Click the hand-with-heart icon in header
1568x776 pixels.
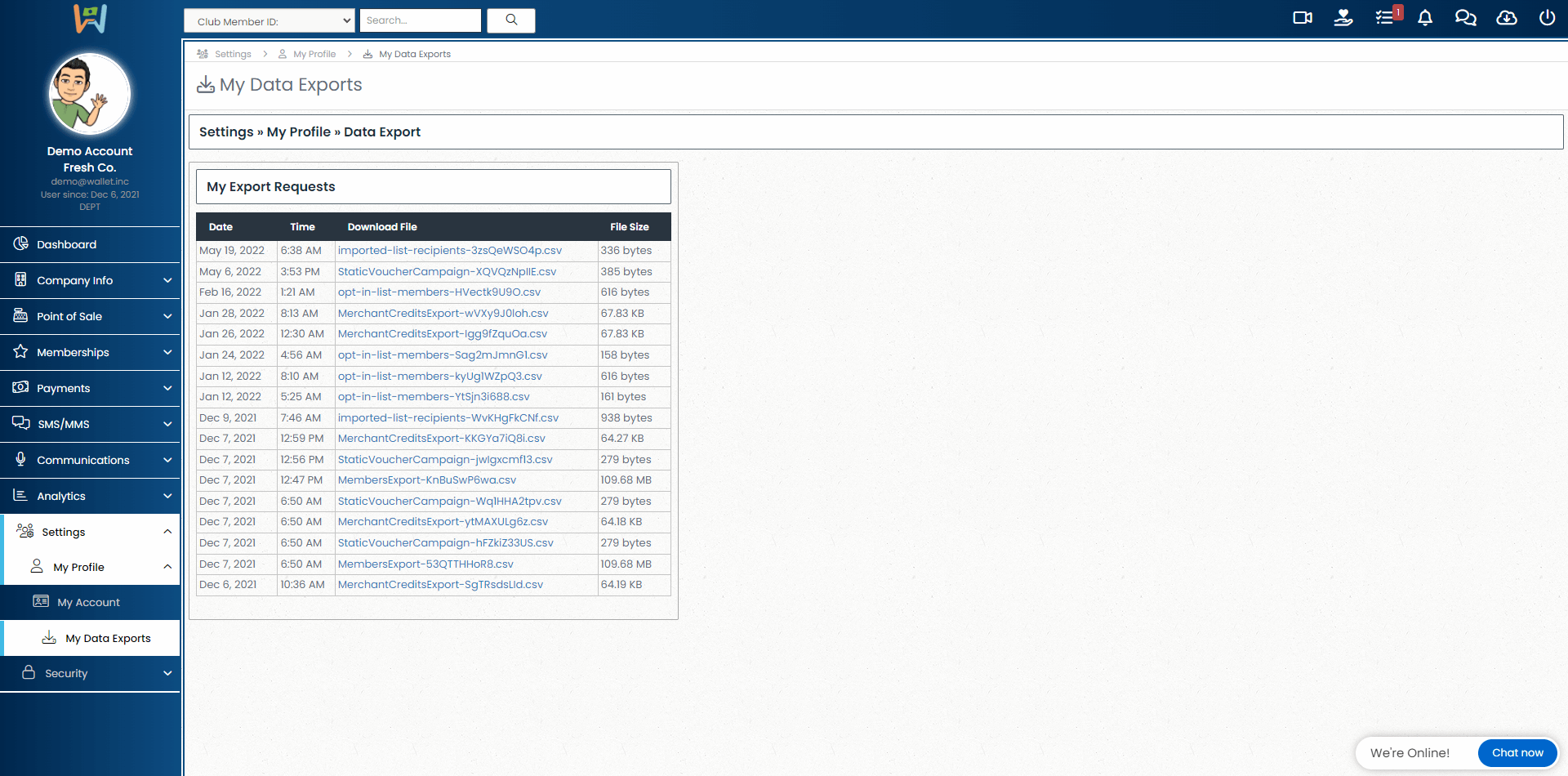(1343, 18)
